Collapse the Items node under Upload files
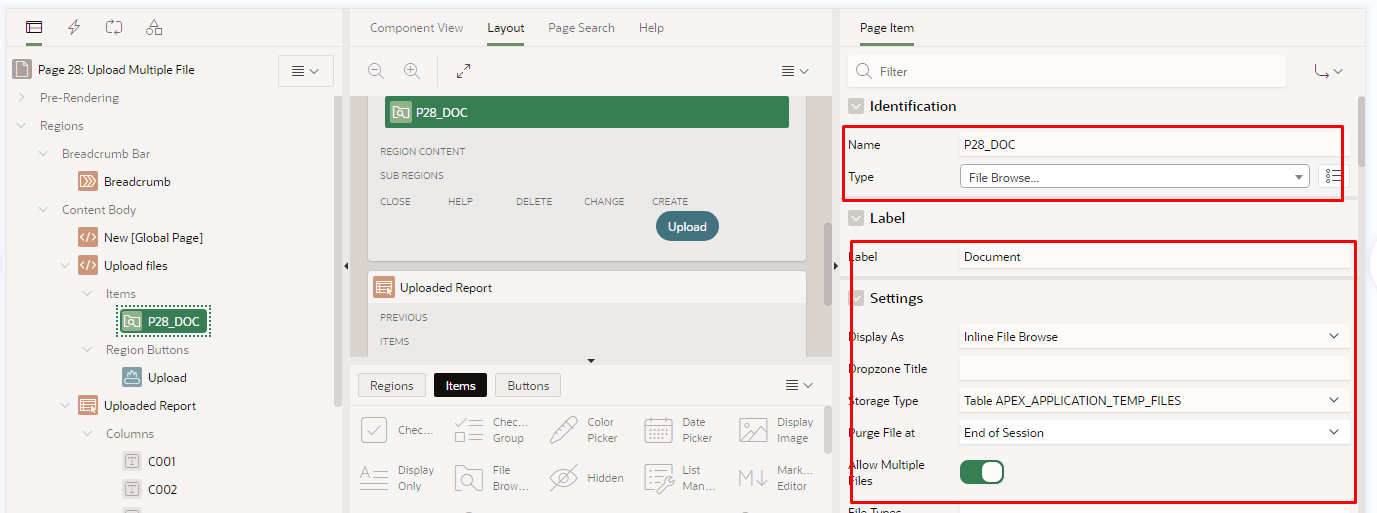 coord(88,294)
